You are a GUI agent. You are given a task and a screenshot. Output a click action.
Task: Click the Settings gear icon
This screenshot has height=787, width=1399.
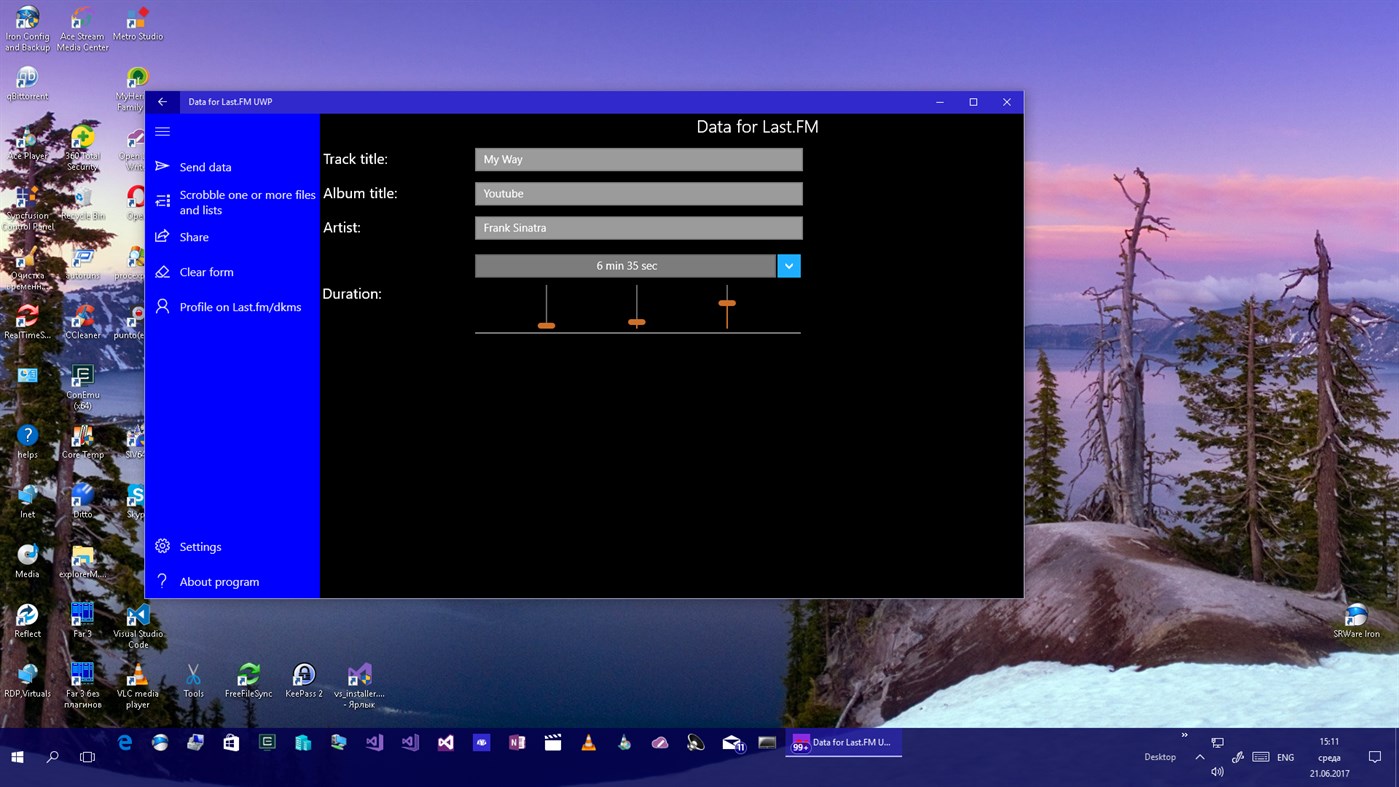[162, 546]
